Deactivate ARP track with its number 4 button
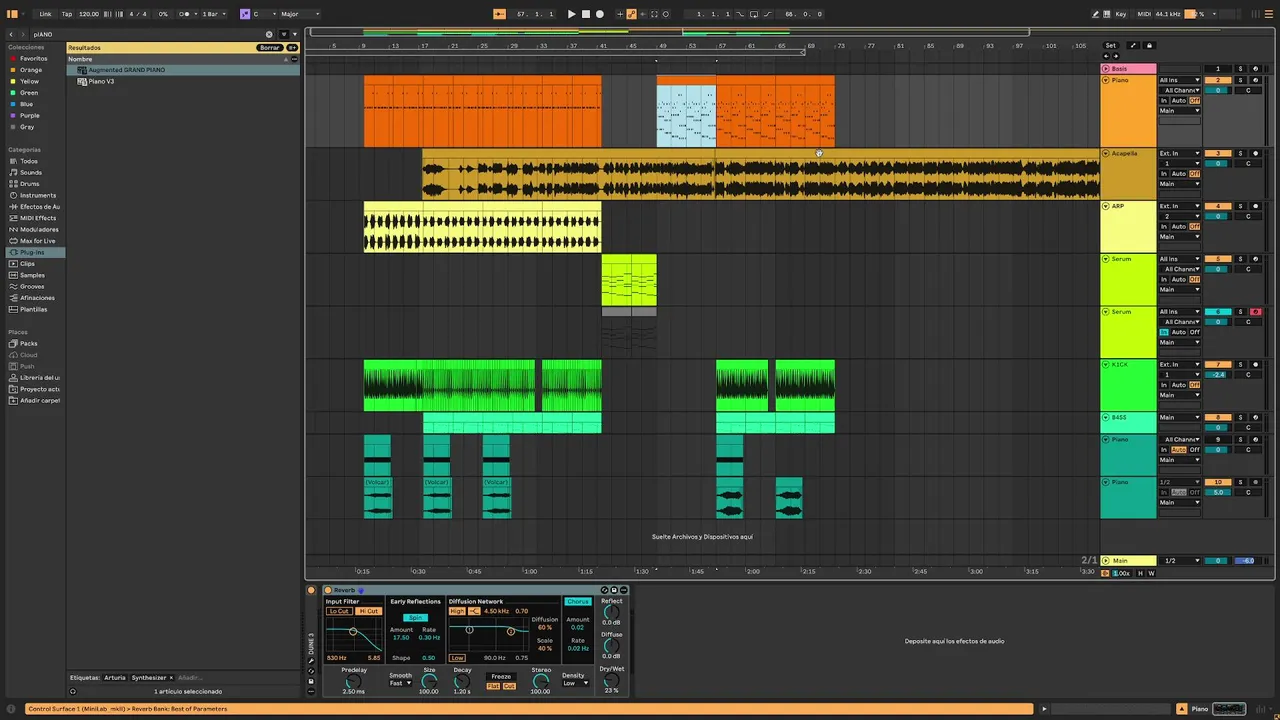Viewport: 1280px width, 720px height. click(1218, 206)
